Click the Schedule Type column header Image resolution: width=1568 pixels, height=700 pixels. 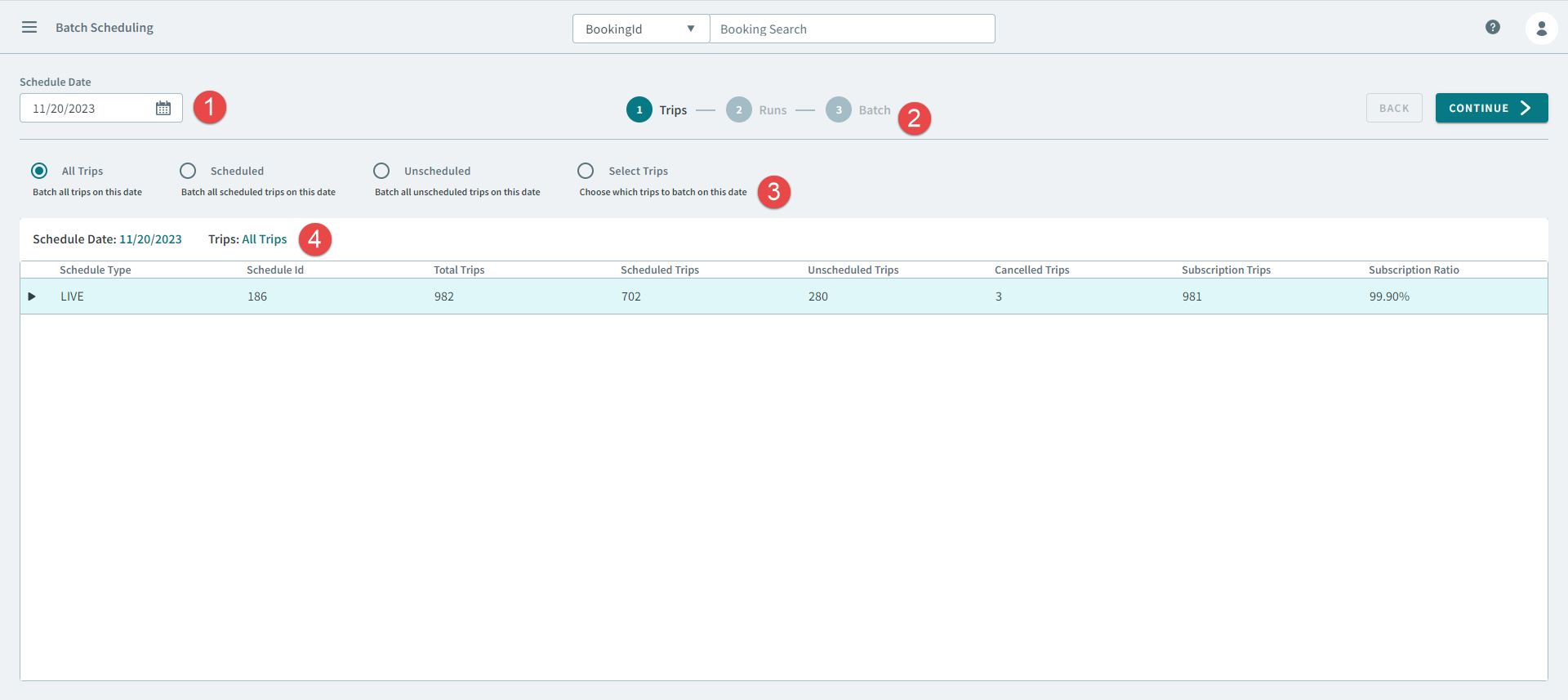click(96, 270)
